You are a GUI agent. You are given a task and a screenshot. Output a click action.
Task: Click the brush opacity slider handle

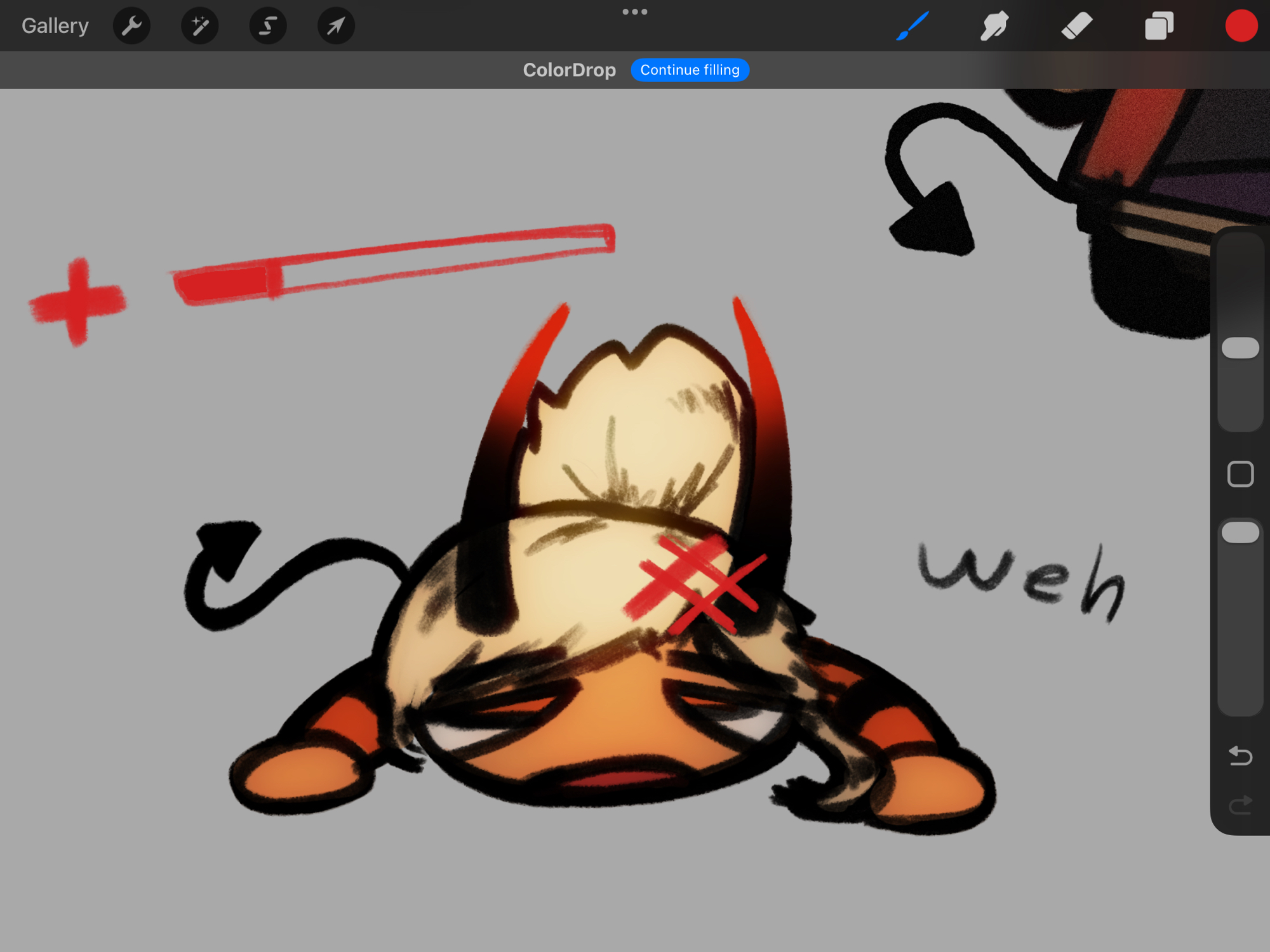click(x=1240, y=532)
